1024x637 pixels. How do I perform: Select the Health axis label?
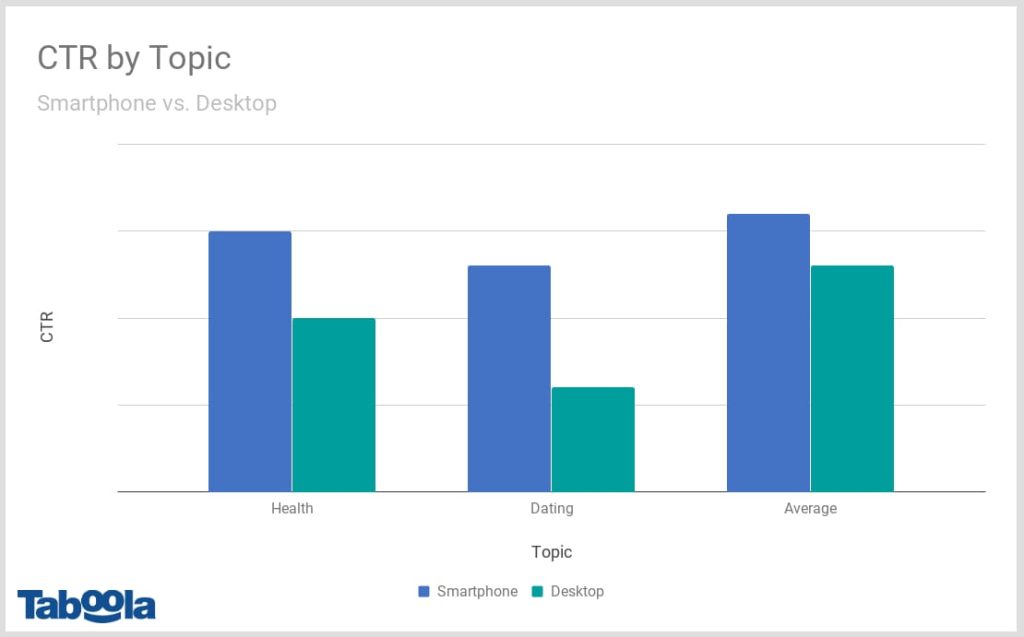click(292, 508)
